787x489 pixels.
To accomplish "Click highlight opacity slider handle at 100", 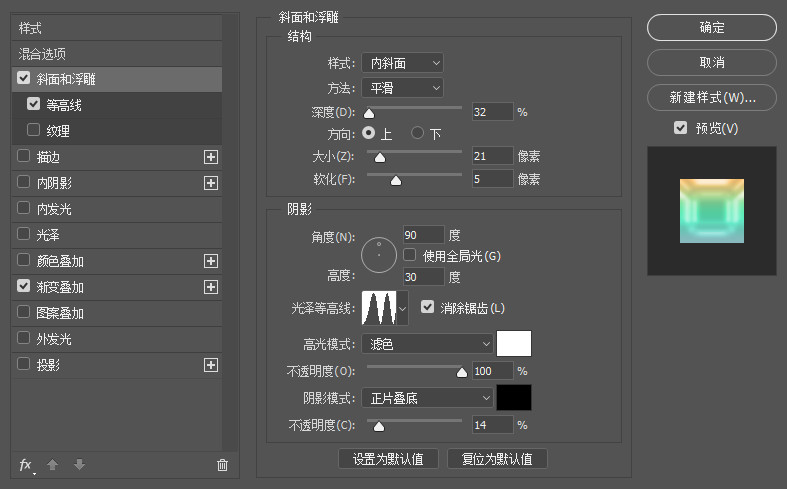I will [462, 372].
